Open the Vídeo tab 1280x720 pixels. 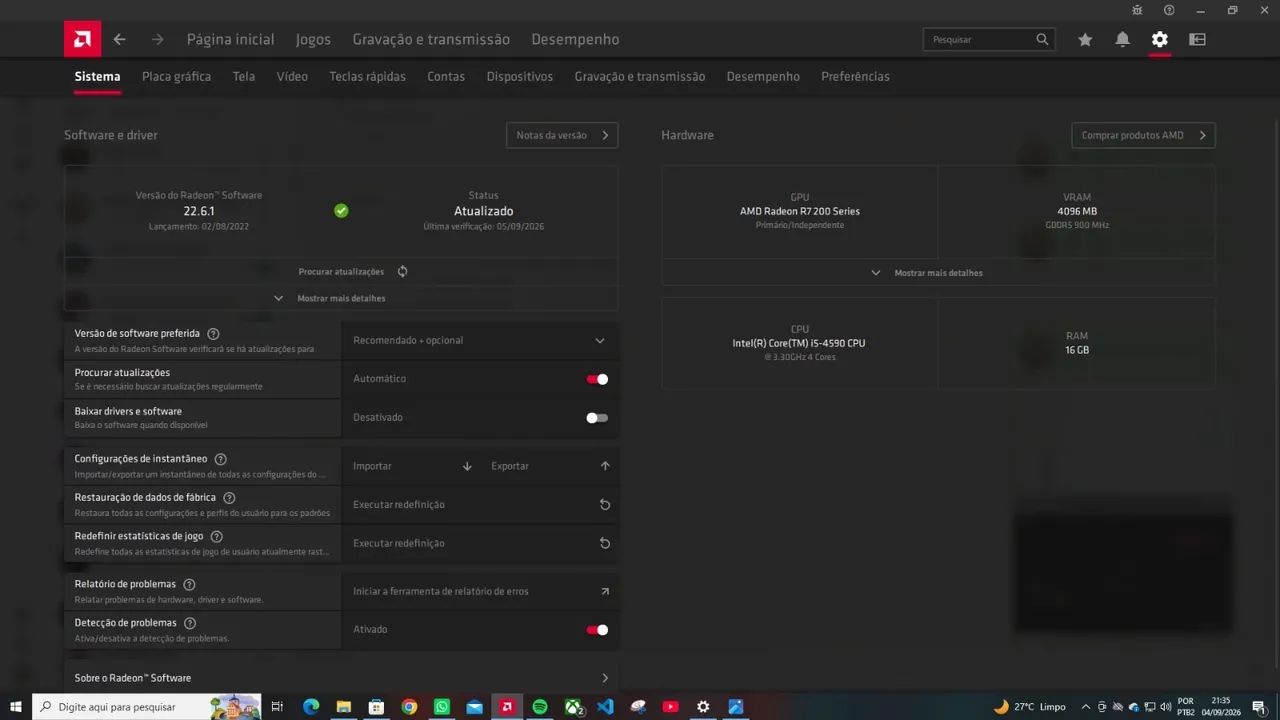click(x=292, y=76)
